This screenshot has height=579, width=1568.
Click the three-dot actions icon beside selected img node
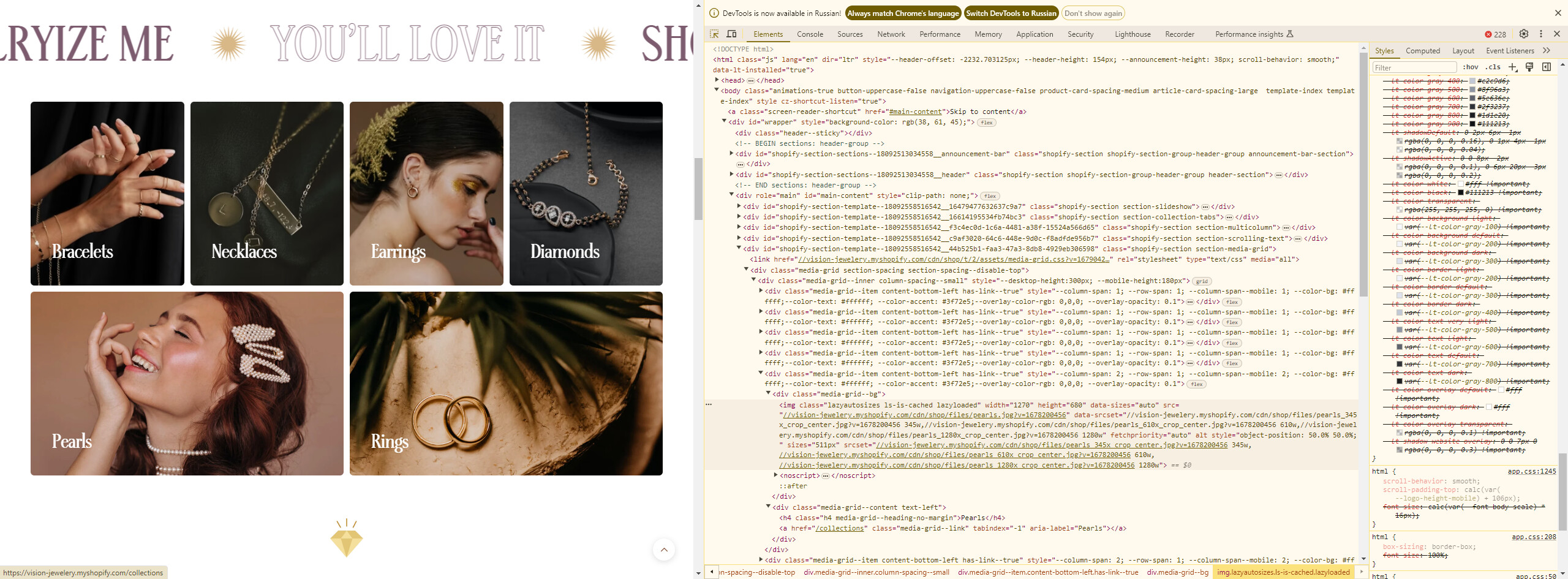tap(709, 404)
